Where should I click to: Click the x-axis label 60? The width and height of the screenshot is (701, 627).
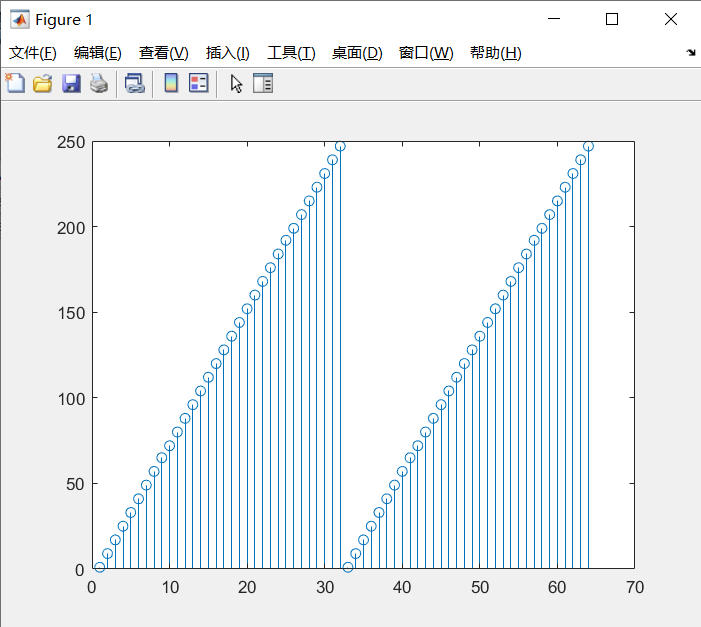557,587
